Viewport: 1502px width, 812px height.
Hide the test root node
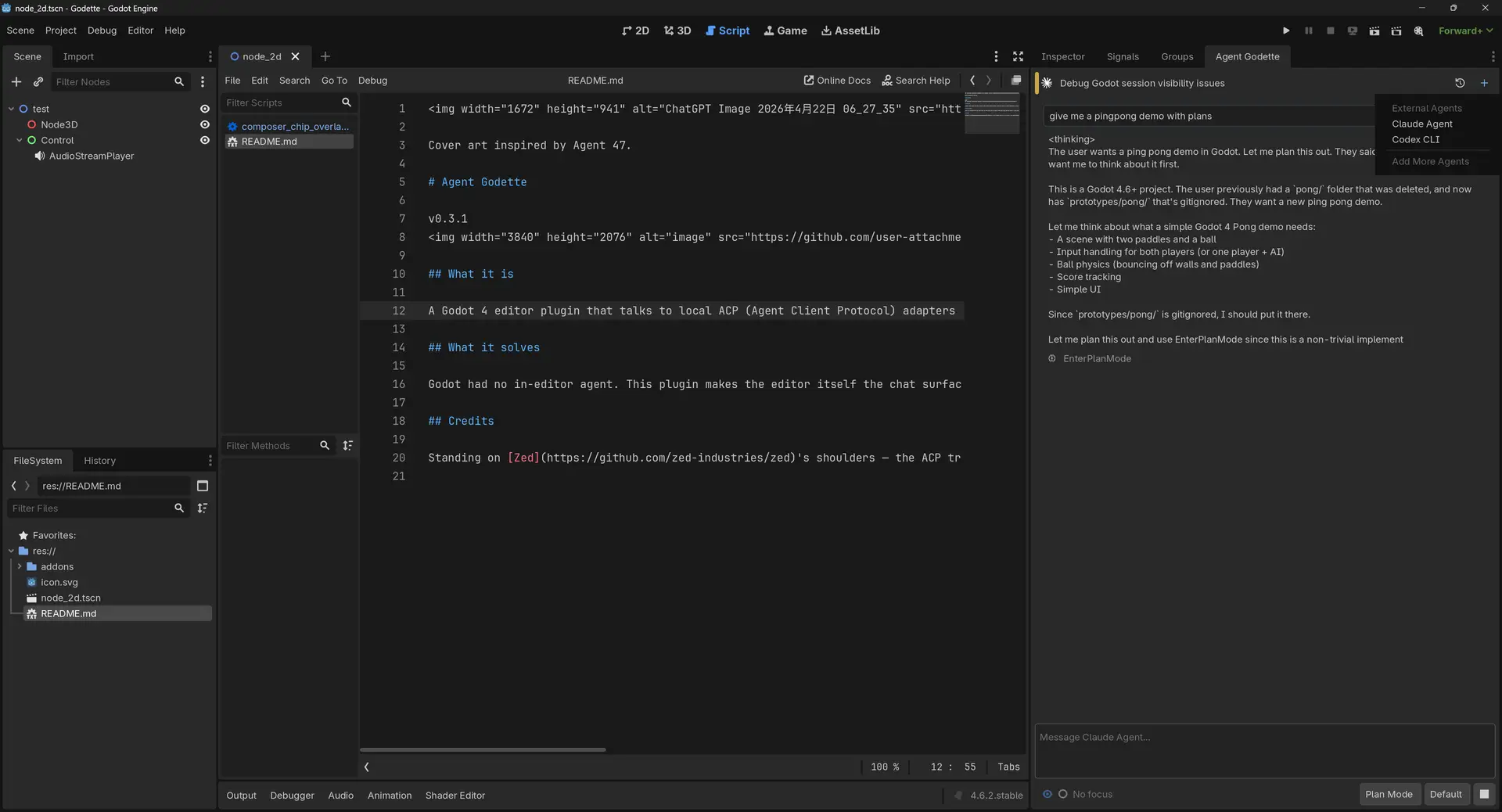[205, 109]
